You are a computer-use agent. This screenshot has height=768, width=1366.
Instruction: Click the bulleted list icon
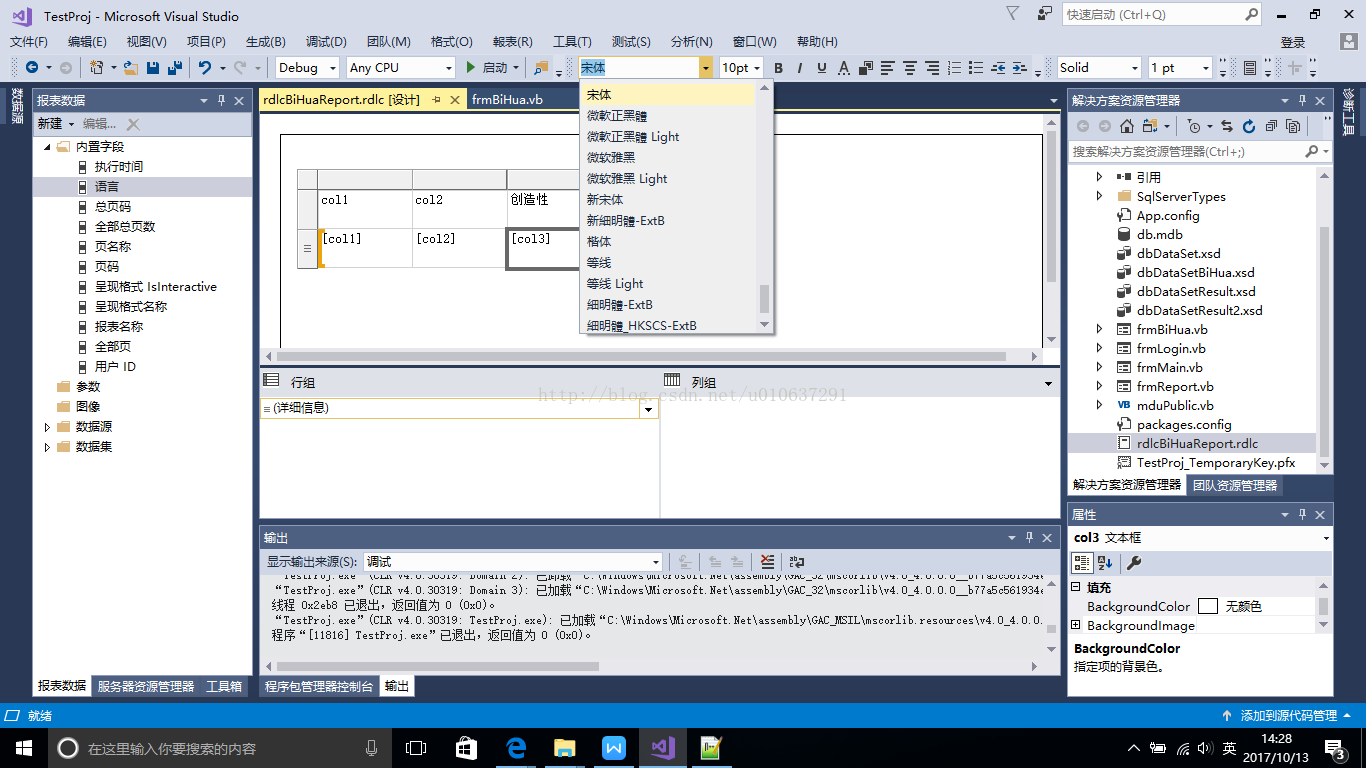click(976, 68)
